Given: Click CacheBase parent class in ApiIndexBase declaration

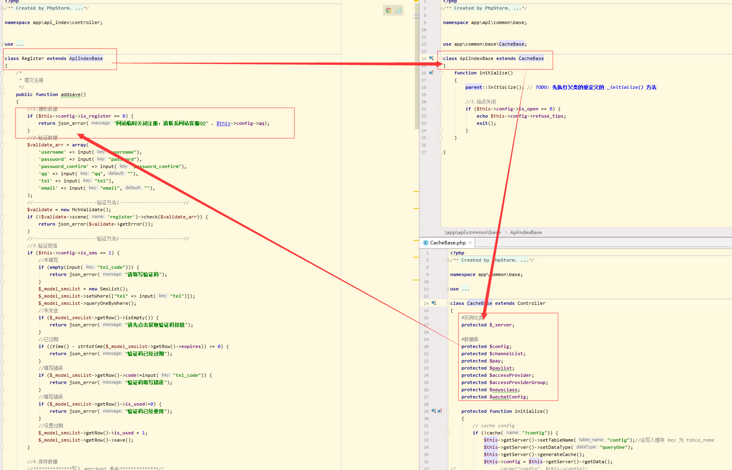Looking at the screenshot, I should (531, 58).
